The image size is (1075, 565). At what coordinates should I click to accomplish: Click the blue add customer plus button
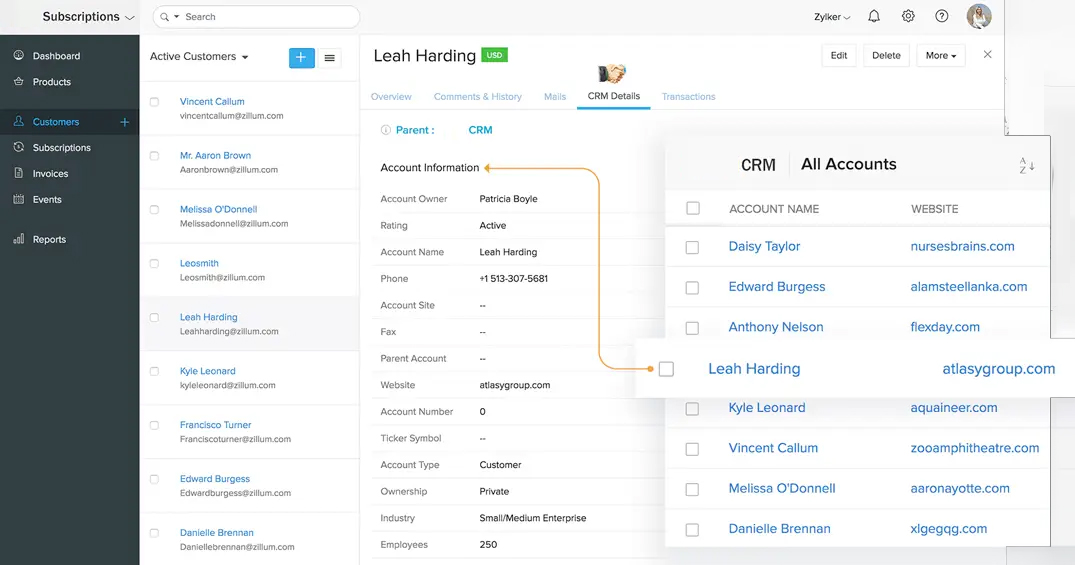coord(302,58)
